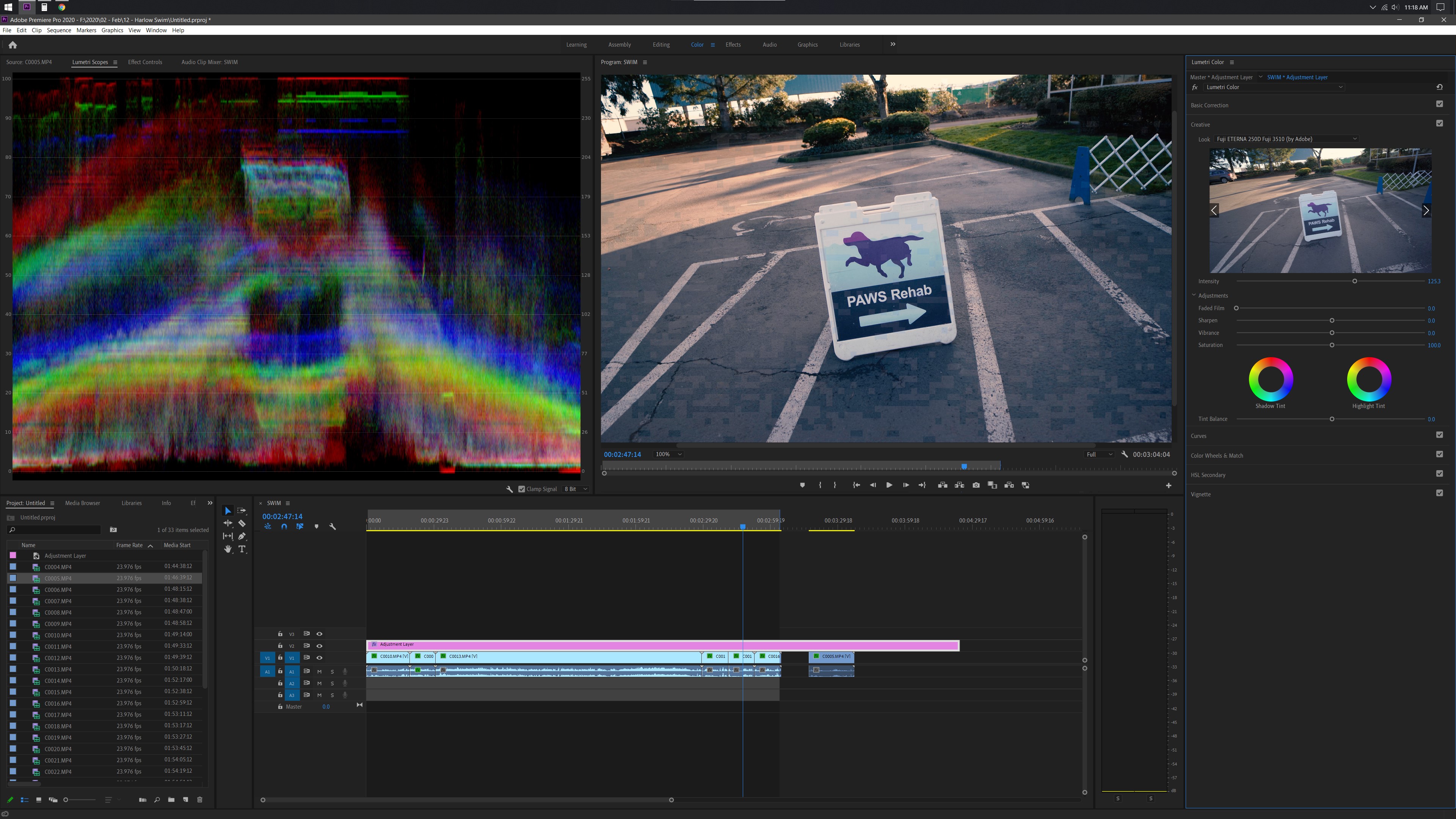Select the Pen tool

(x=242, y=536)
